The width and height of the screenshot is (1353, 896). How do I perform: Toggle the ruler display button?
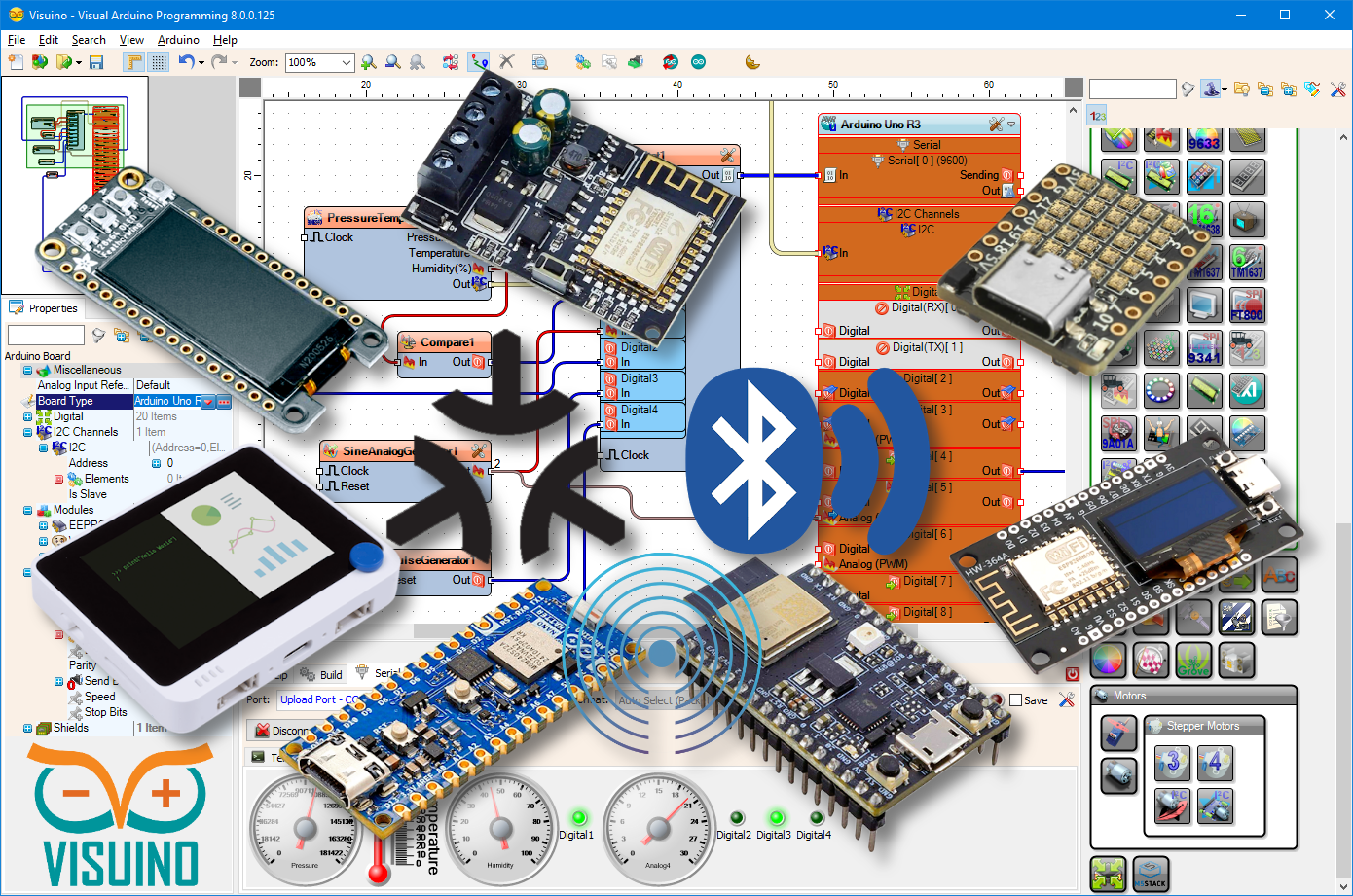[133, 61]
